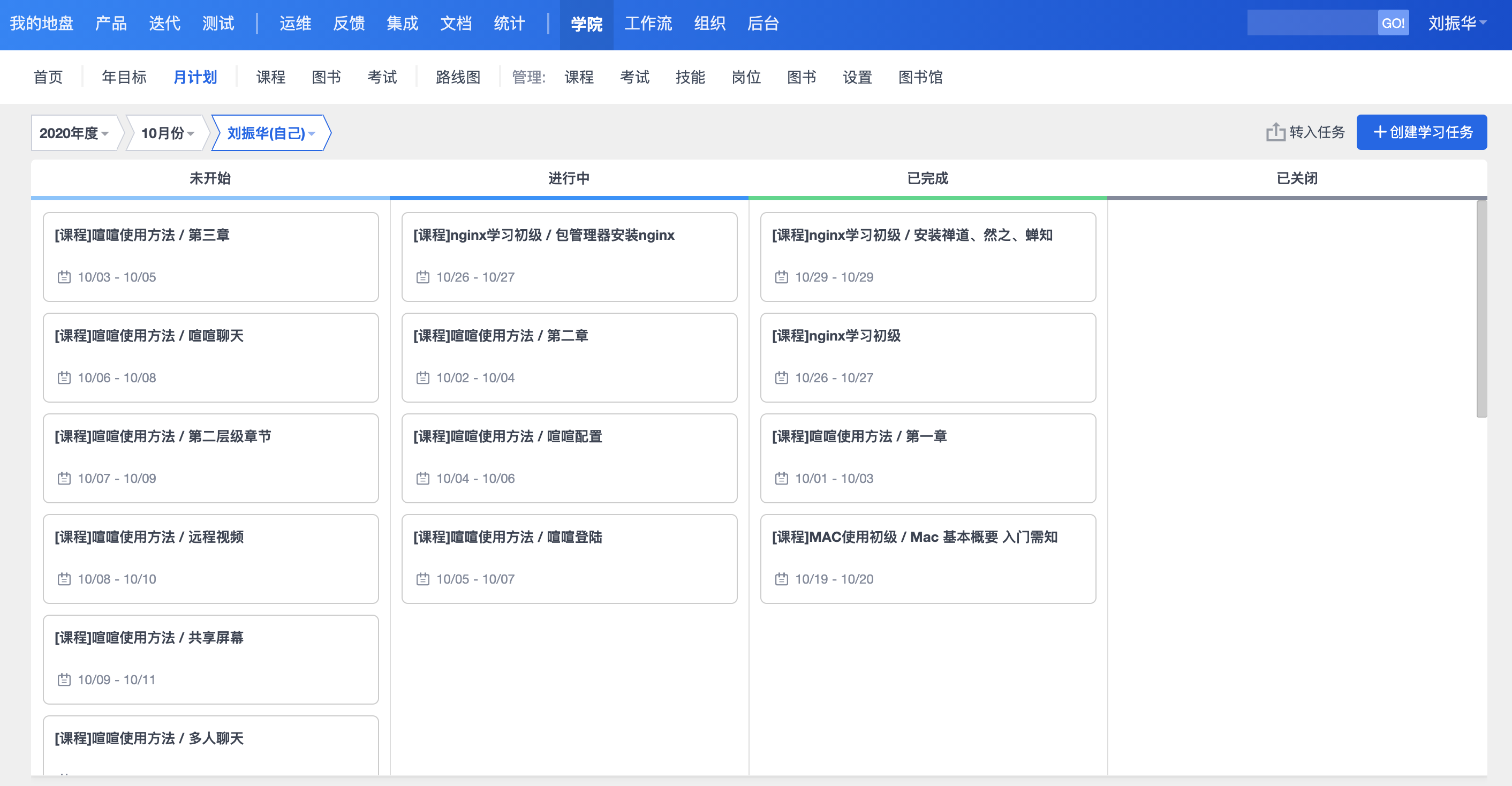Click calendar icon on MAC使用初级 card
Viewport: 1512px width, 786px height.
coord(781,579)
